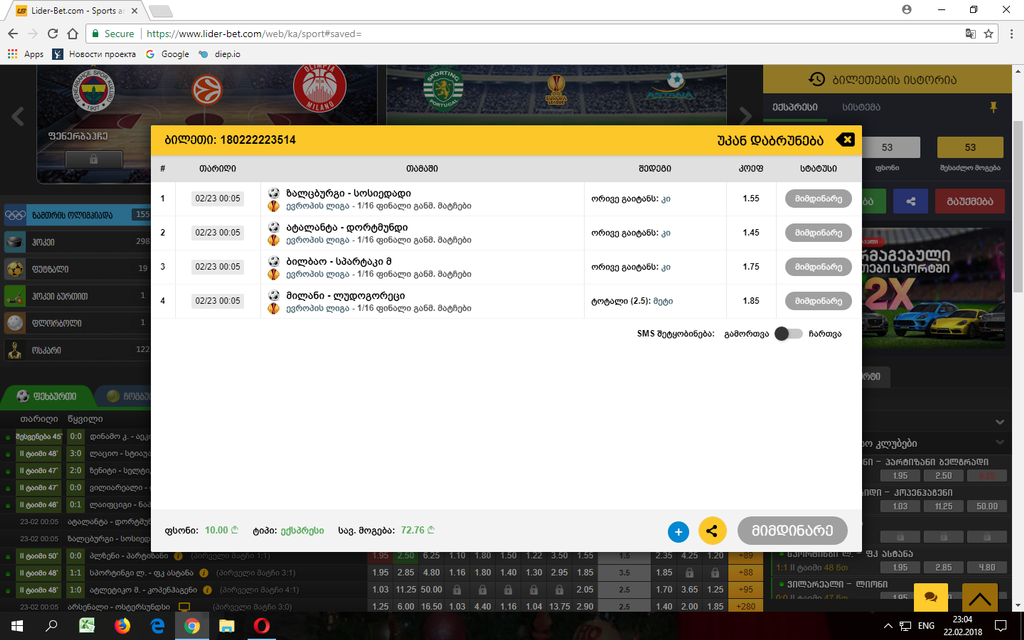Open Chrome home page button
1024x640 pixels.
(x=72, y=33)
